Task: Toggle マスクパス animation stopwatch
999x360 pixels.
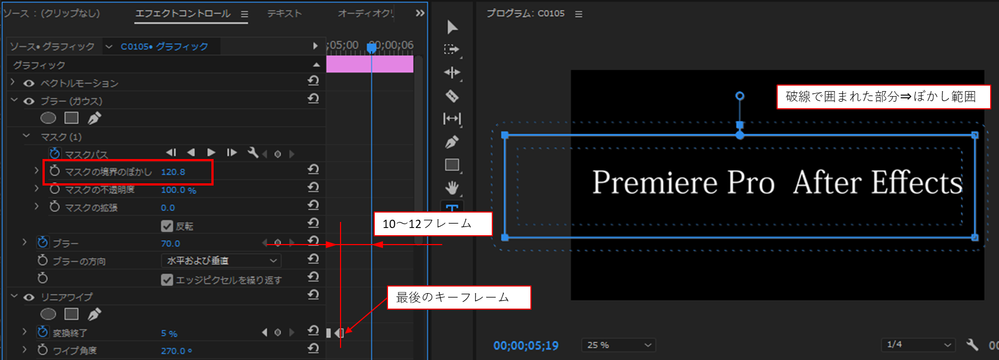Action: coord(55,153)
